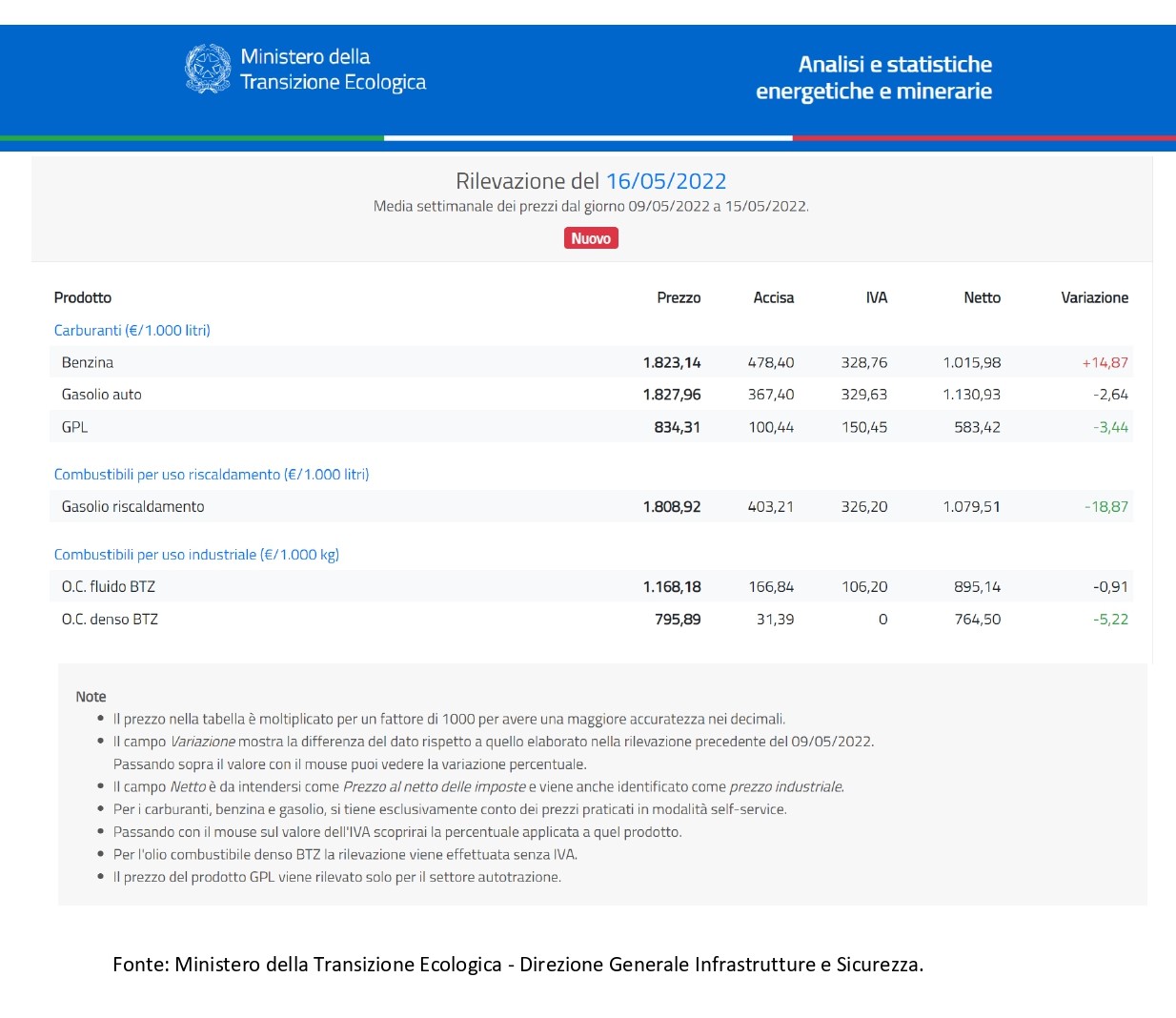Click Gasolio auto variation -2,64
The height and width of the screenshot is (1018, 1176).
coord(1110,394)
